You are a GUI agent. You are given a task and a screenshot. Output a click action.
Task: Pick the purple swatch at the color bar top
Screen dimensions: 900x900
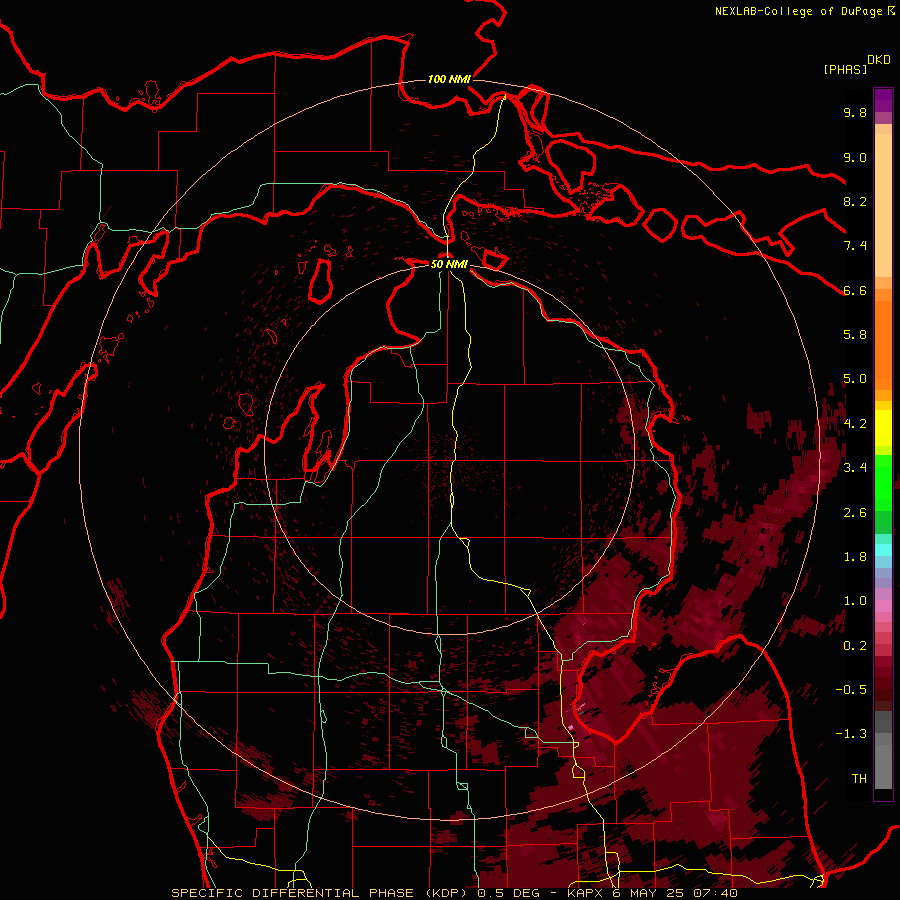(883, 100)
